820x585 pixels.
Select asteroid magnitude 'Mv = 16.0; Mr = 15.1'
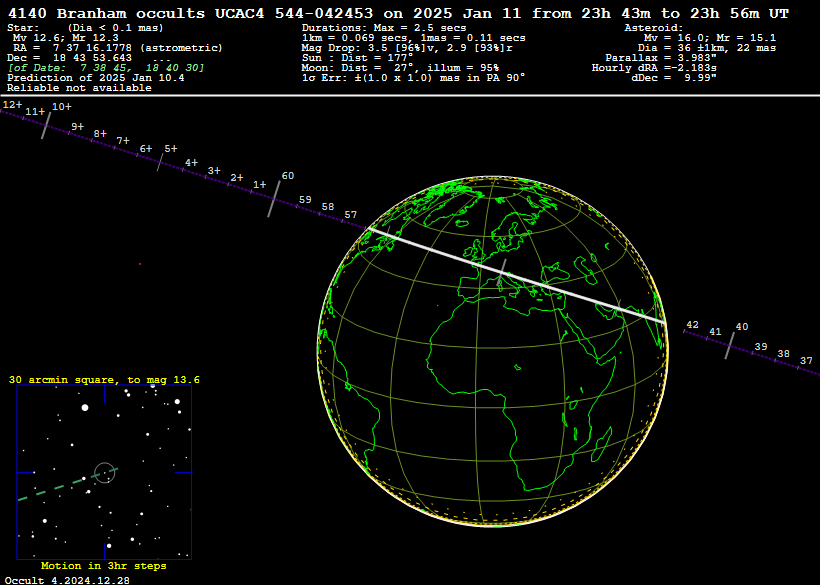(x=710, y=38)
